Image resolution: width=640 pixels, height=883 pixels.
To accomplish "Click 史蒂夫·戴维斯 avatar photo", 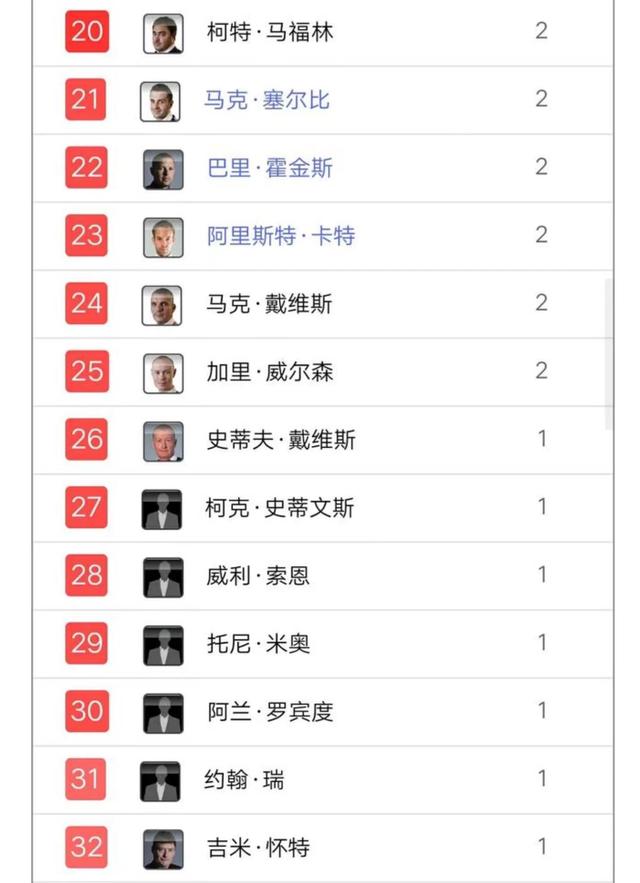I will click(x=163, y=442).
